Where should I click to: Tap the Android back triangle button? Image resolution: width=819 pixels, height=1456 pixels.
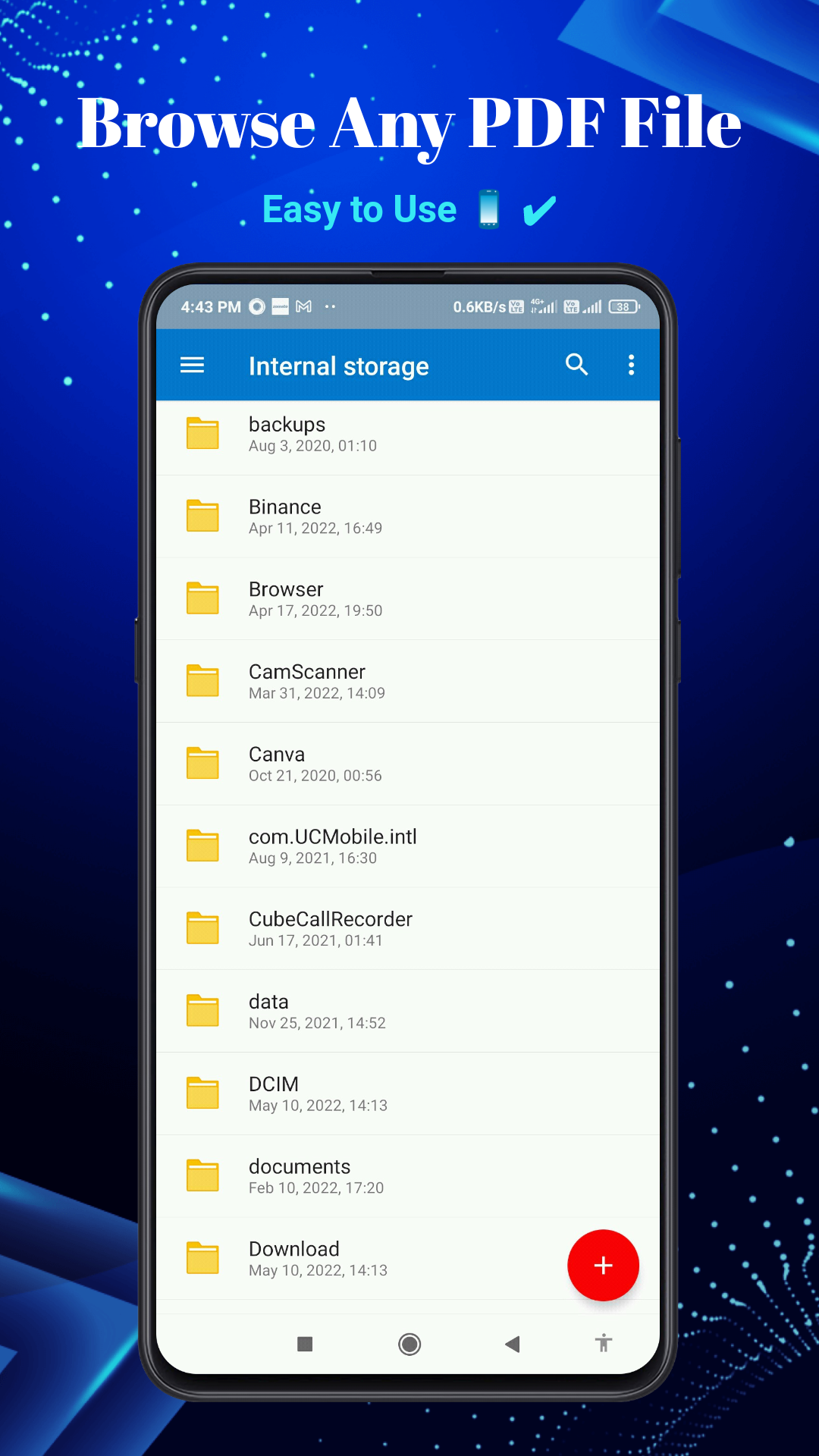point(513,1344)
